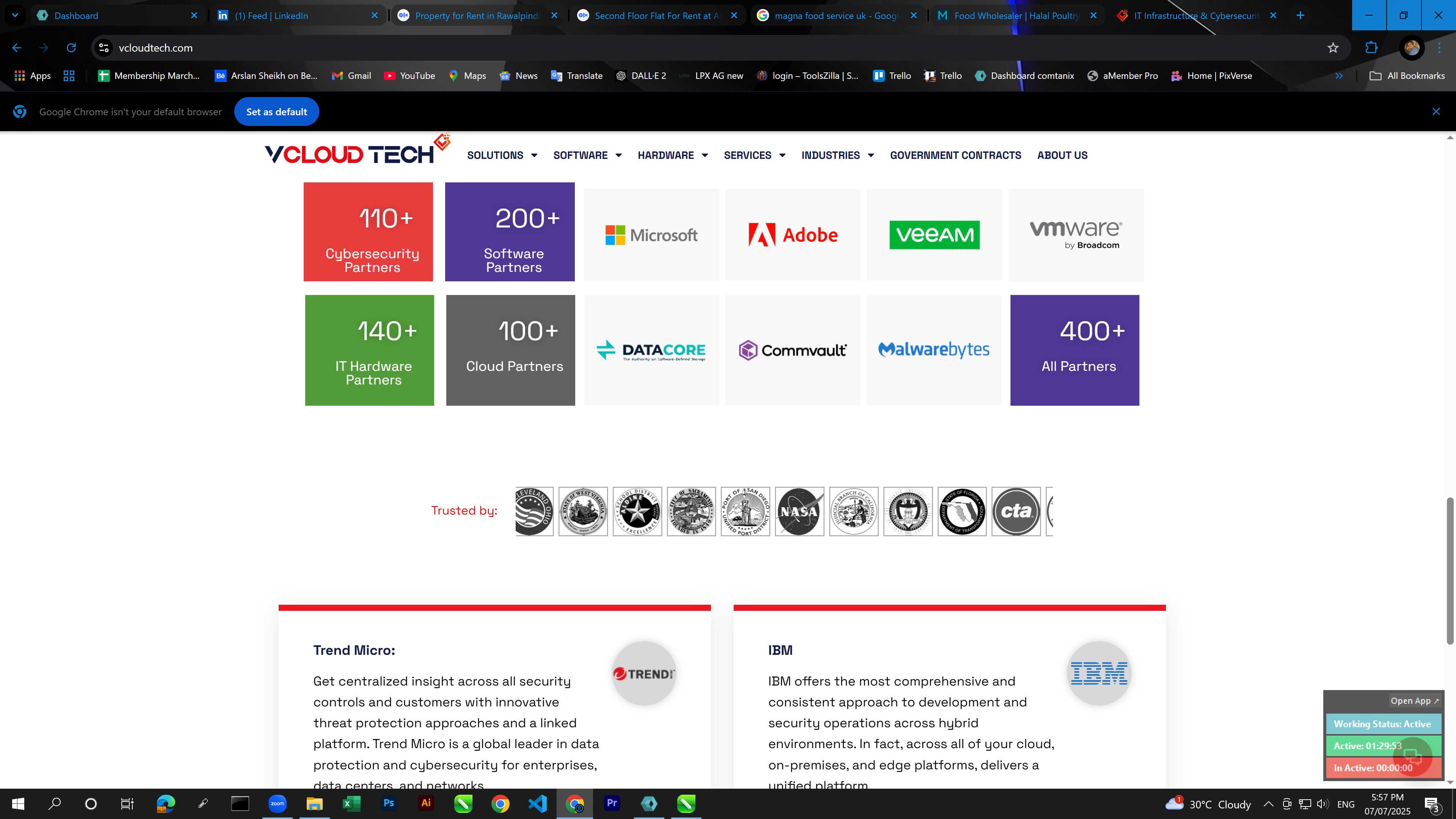Screen dimensions: 1456x819
Task: Open the Apps bookmark shortcut
Action: (32, 76)
